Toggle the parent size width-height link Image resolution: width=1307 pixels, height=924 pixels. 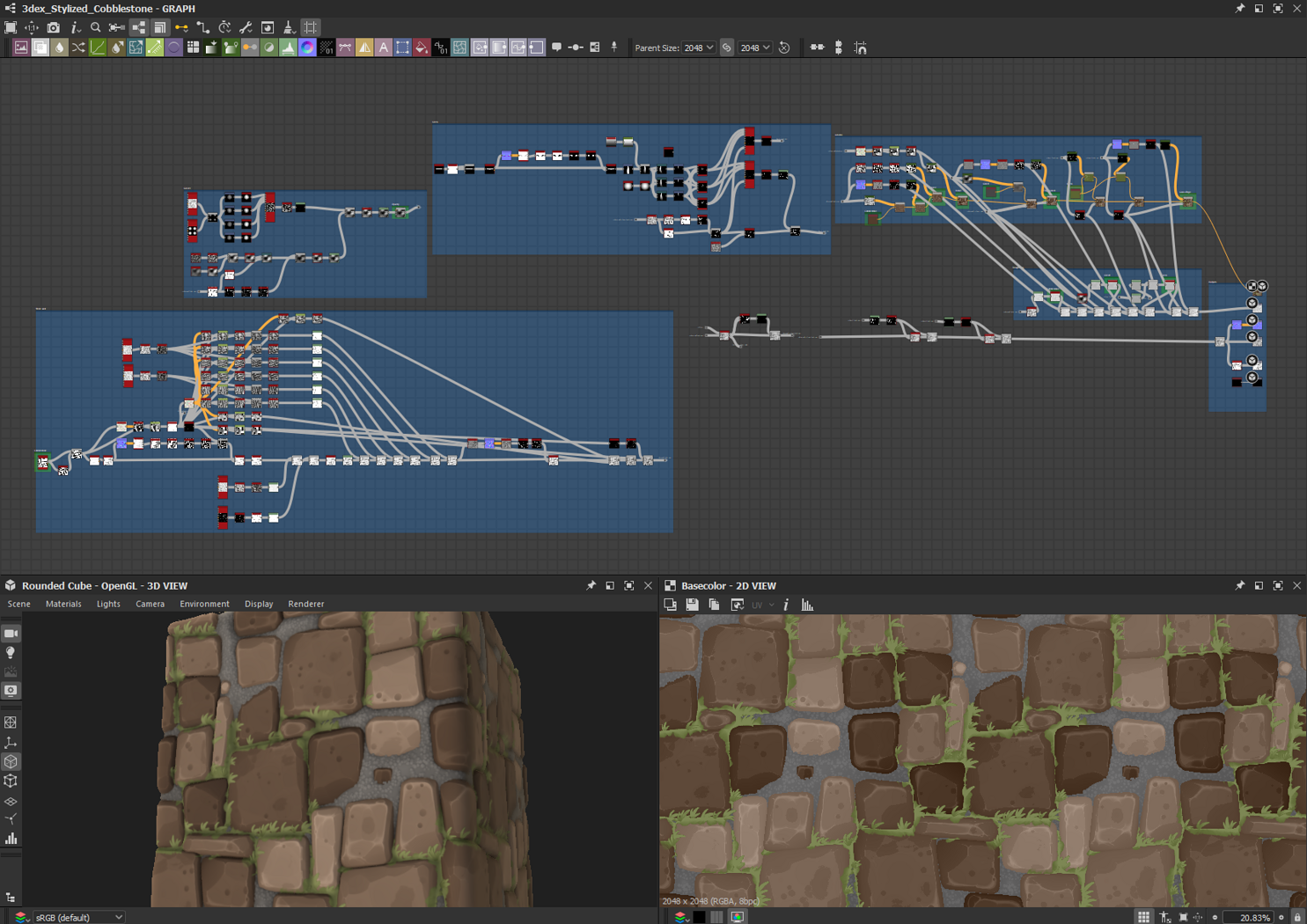coord(727,48)
